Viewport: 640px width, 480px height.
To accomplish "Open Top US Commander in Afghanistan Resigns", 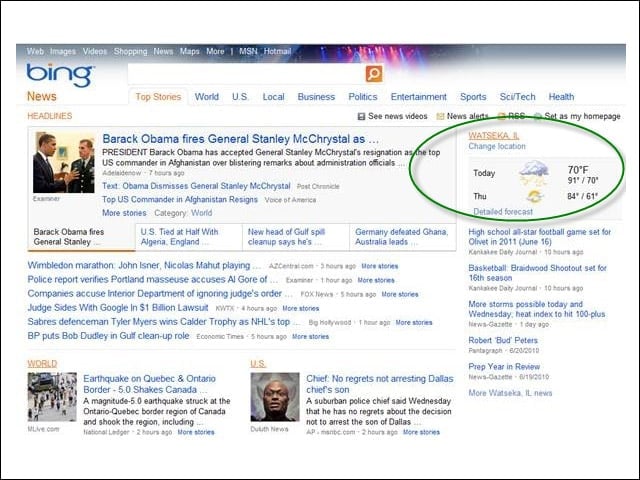I will click(x=180, y=200).
